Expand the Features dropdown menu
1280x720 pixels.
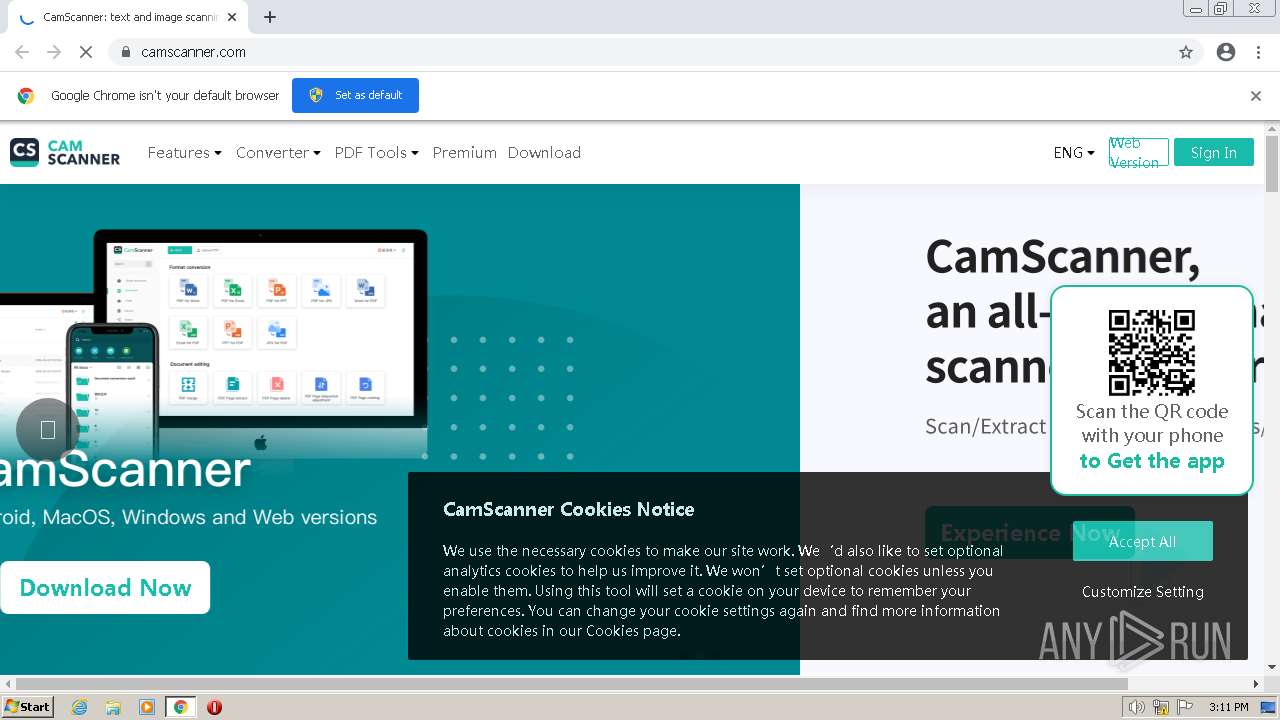(x=184, y=152)
